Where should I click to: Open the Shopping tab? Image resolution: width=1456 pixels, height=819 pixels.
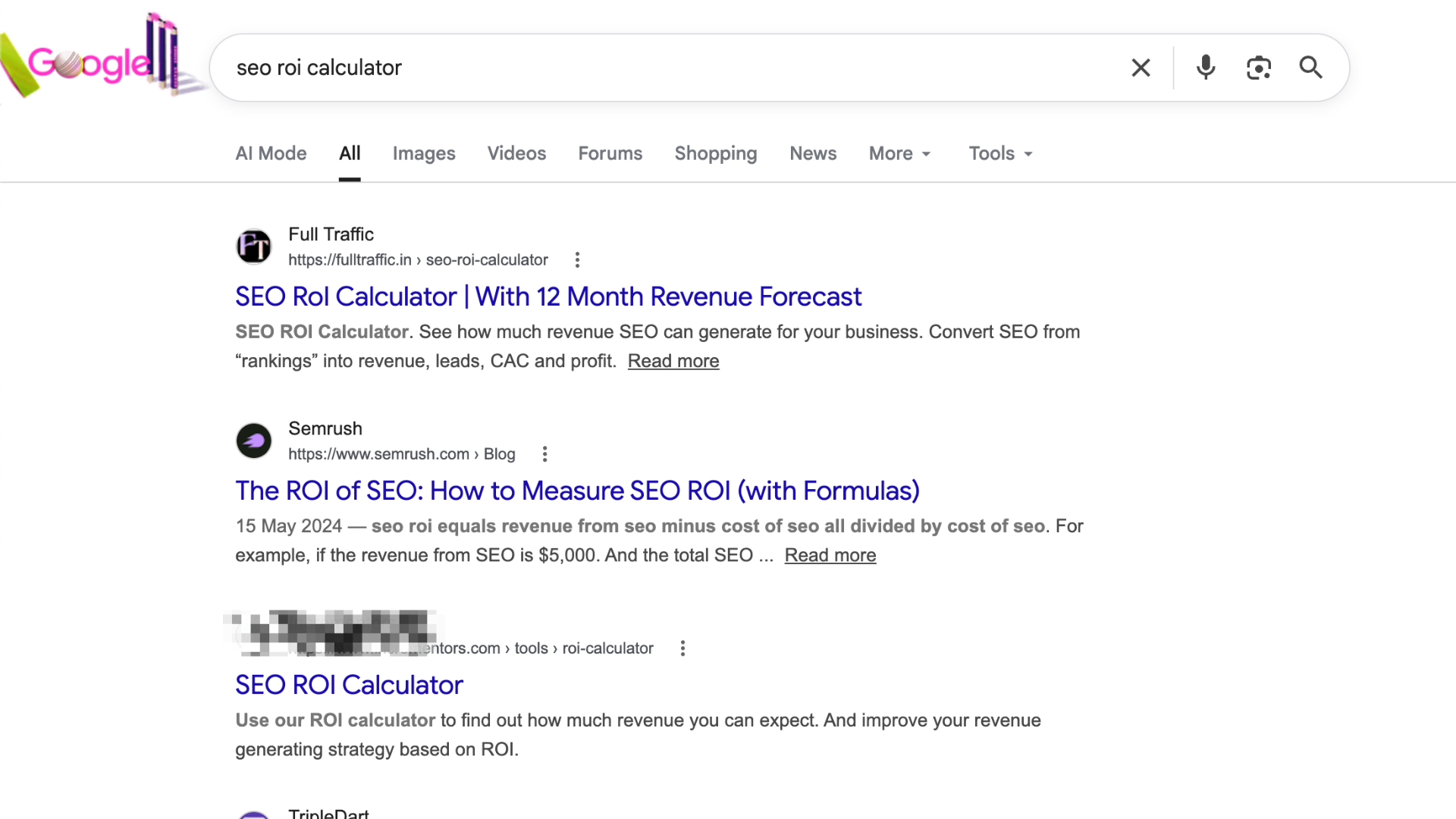click(716, 153)
